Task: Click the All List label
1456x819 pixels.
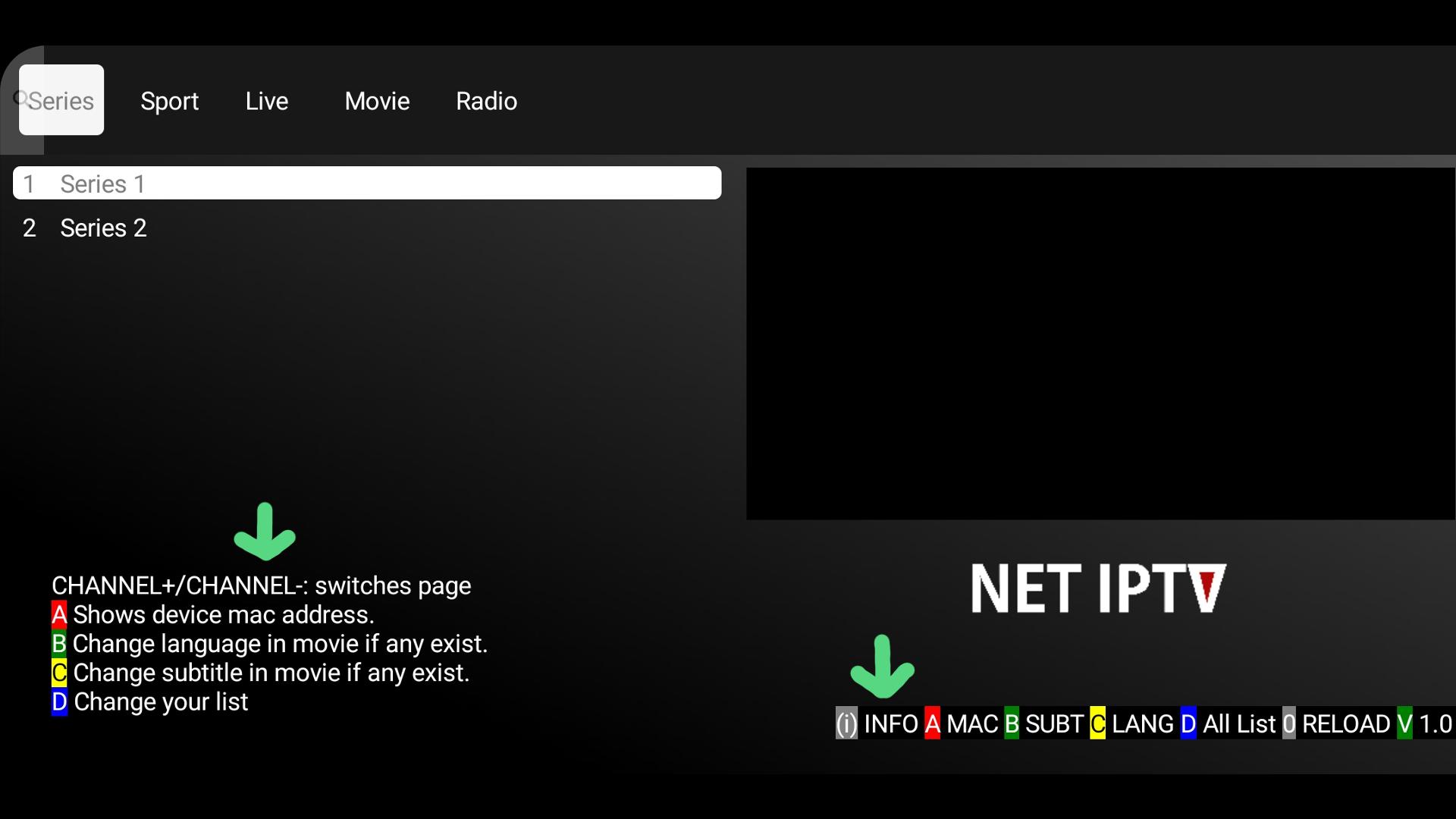Action: (1239, 723)
